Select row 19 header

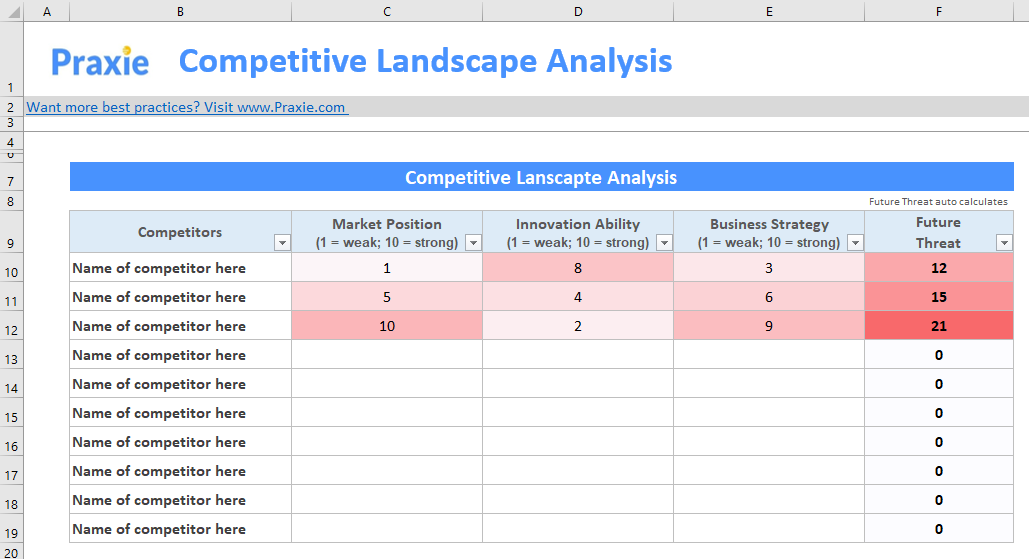click(x=11, y=529)
